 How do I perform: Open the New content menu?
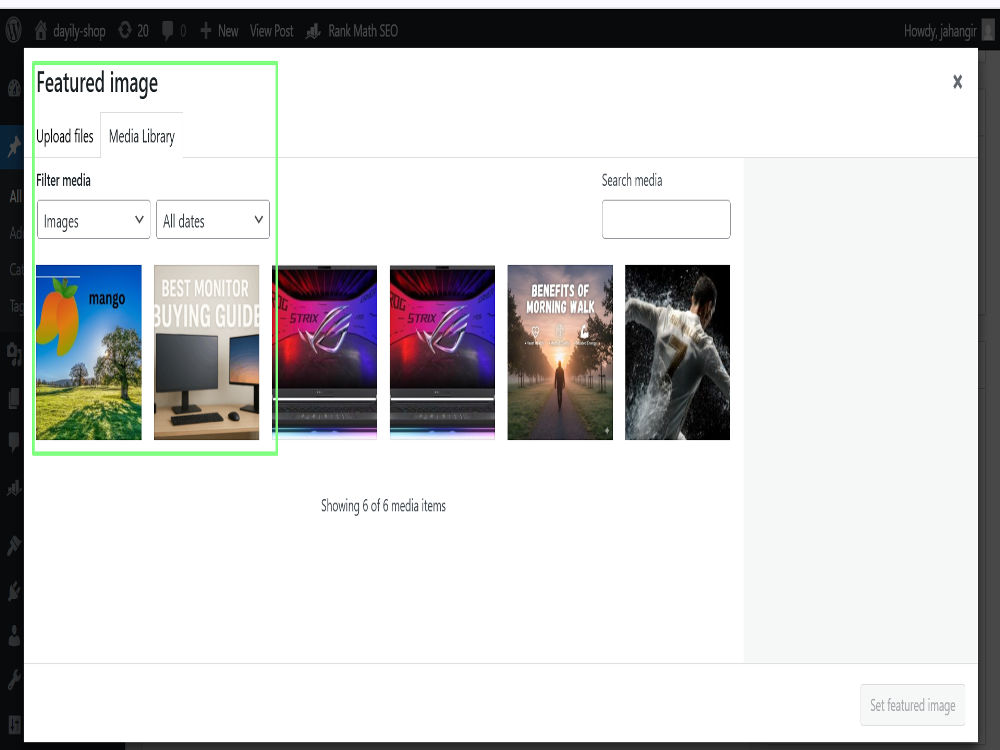(219, 31)
